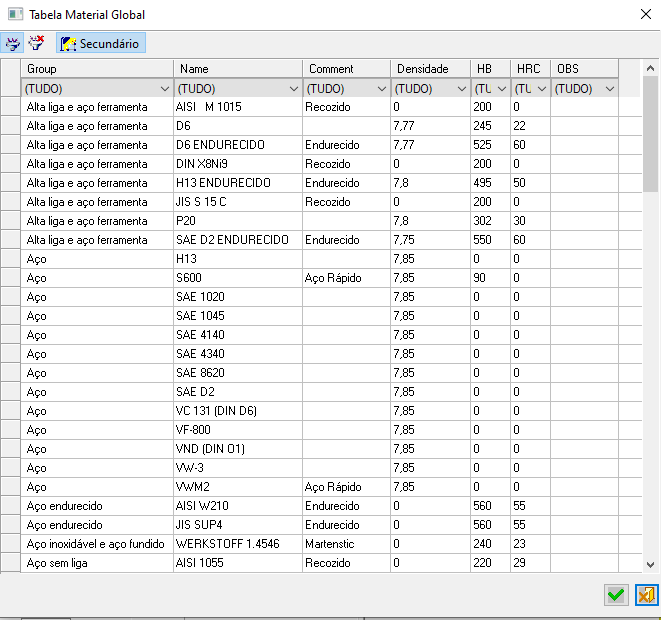
Task: Click Aço Rápido comment in S600 row
Action: point(347,278)
